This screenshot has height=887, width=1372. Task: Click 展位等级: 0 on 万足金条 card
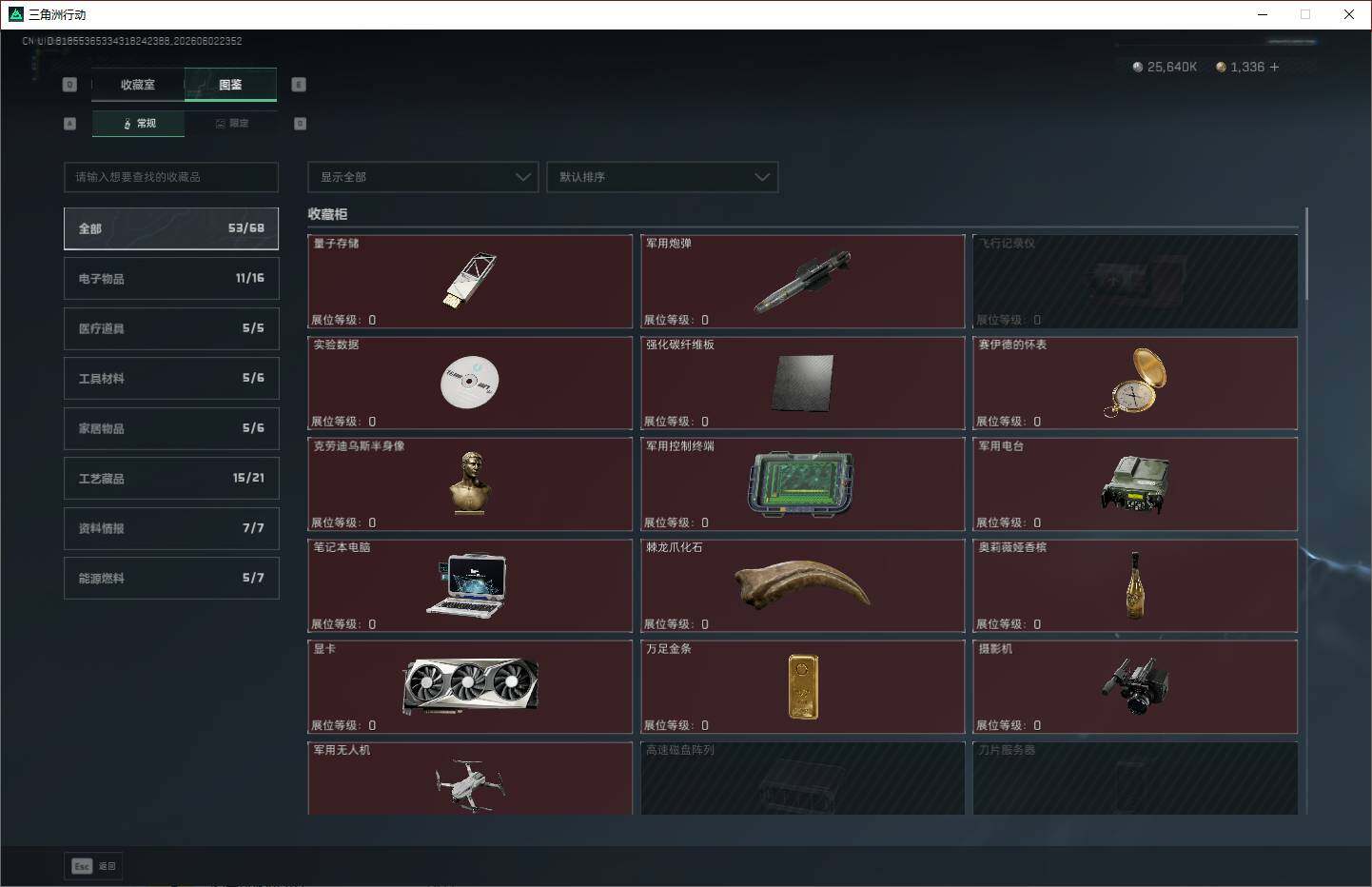pyautogui.click(x=676, y=725)
